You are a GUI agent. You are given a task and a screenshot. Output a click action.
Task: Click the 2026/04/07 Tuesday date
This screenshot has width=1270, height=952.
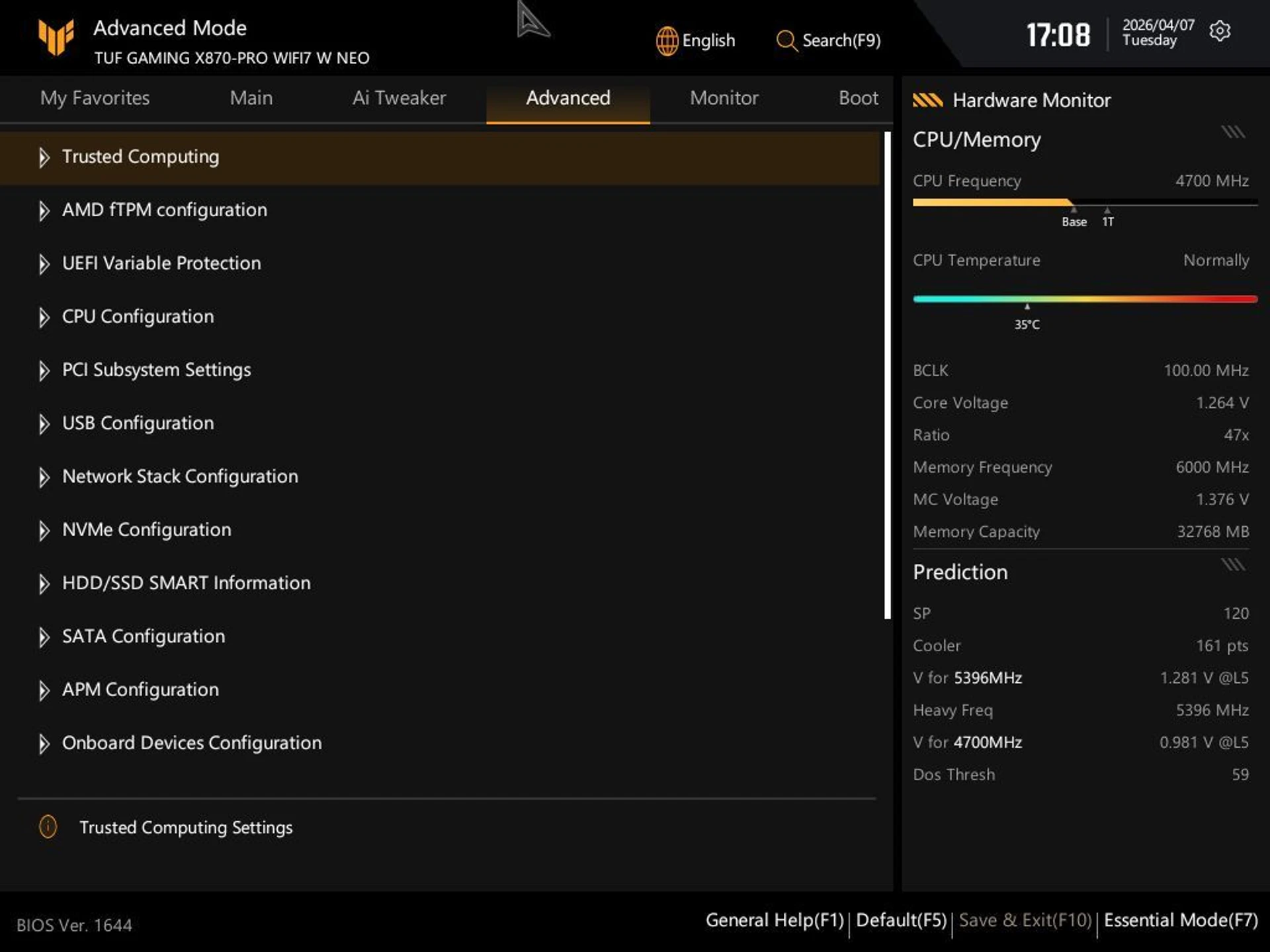[x=1158, y=32]
